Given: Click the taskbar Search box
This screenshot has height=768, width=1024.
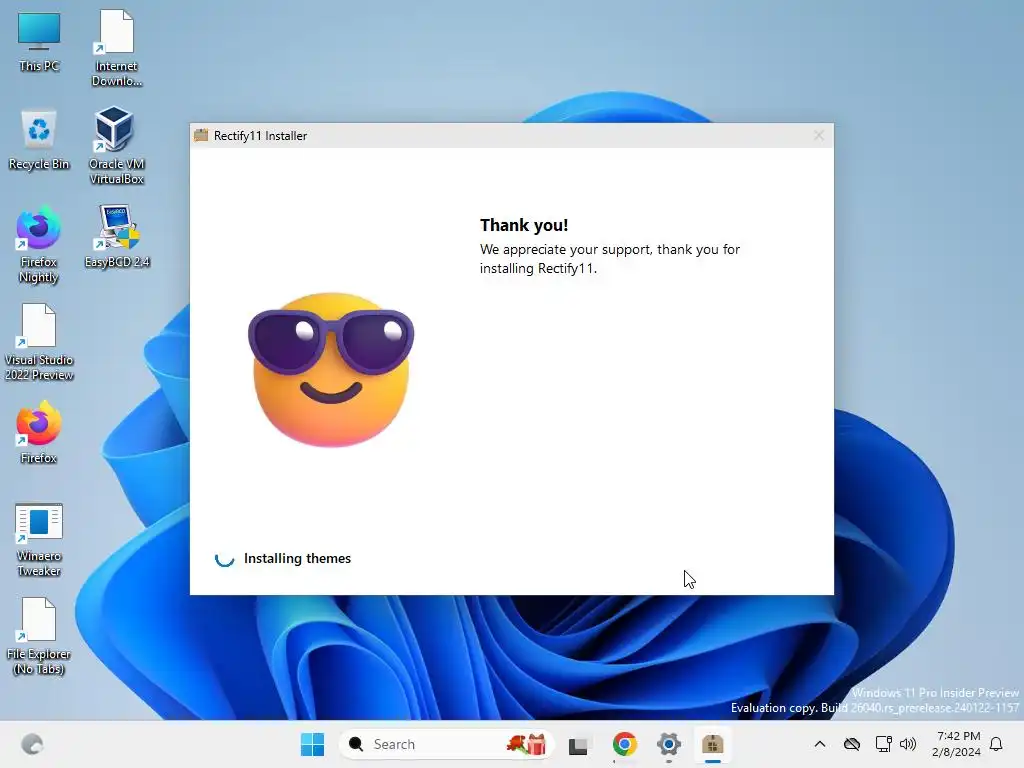Looking at the screenshot, I should 446,744.
